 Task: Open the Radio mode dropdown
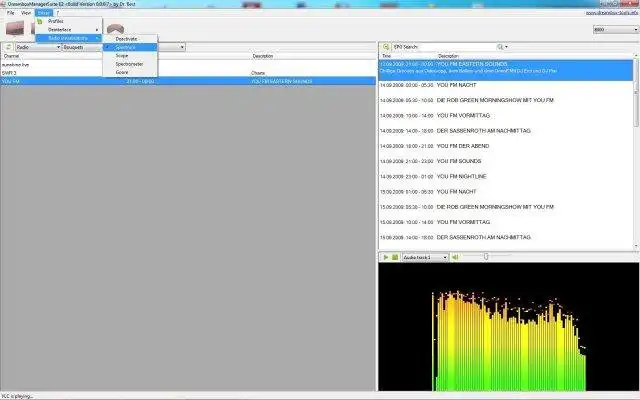(38, 47)
